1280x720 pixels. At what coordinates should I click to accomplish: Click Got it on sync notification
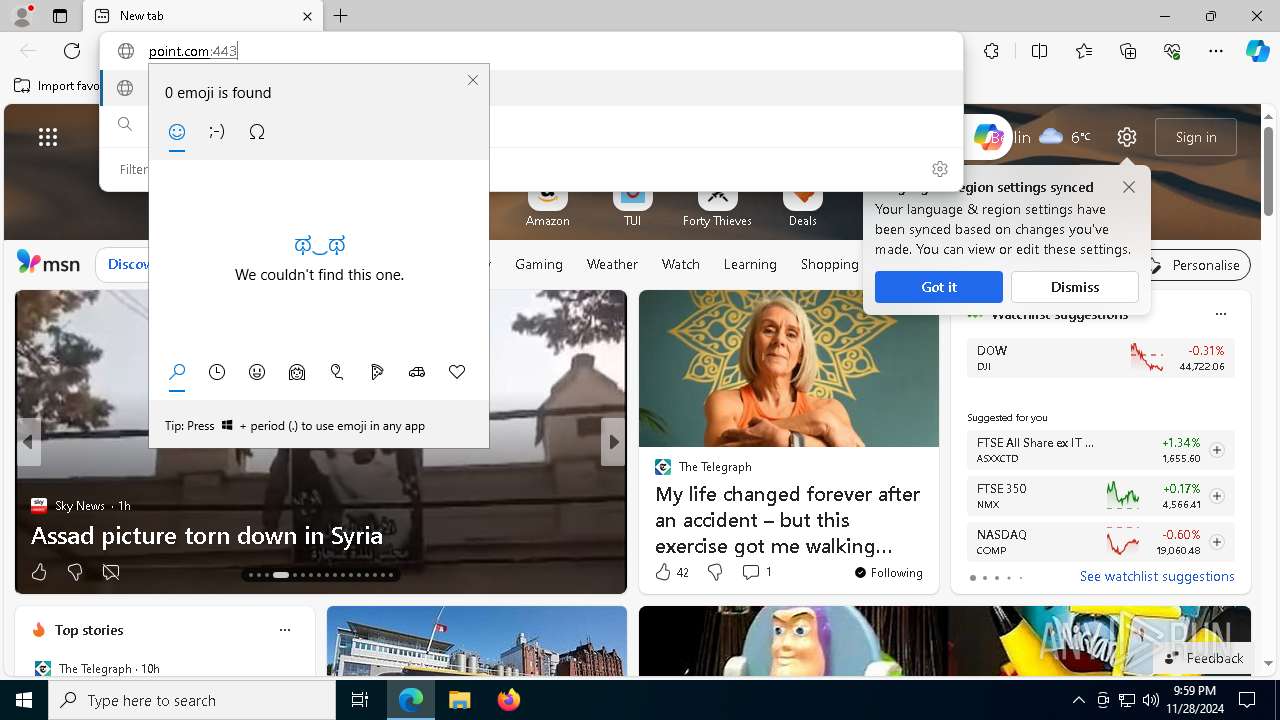pyautogui.click(x=939, y=287)
